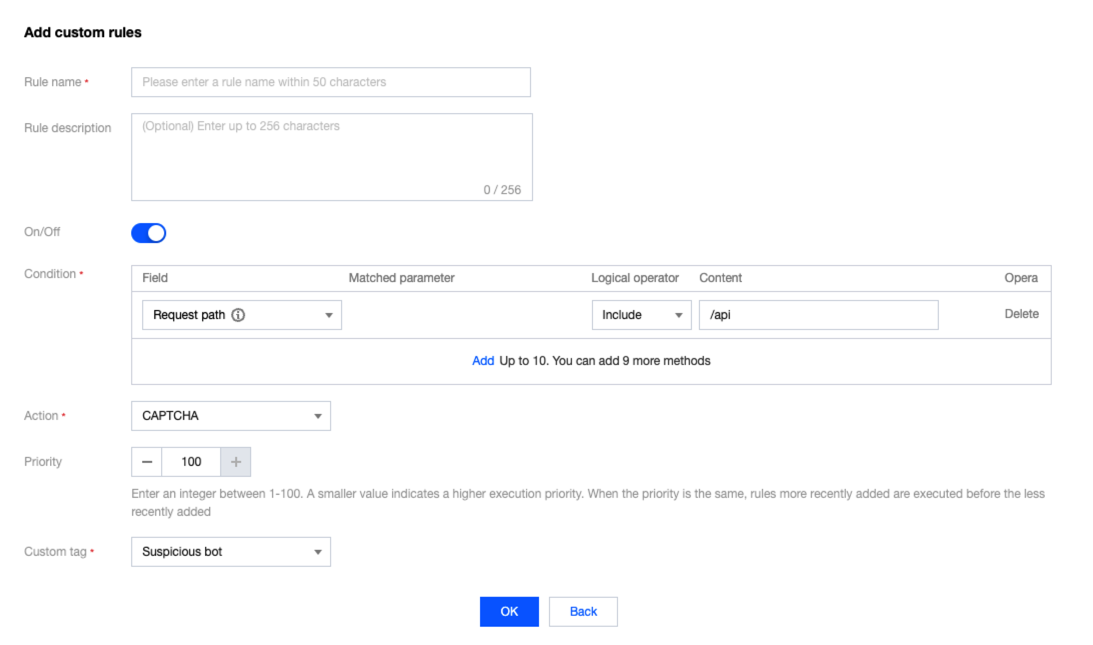Click the priority plus stepper button

tap(236, 462)
